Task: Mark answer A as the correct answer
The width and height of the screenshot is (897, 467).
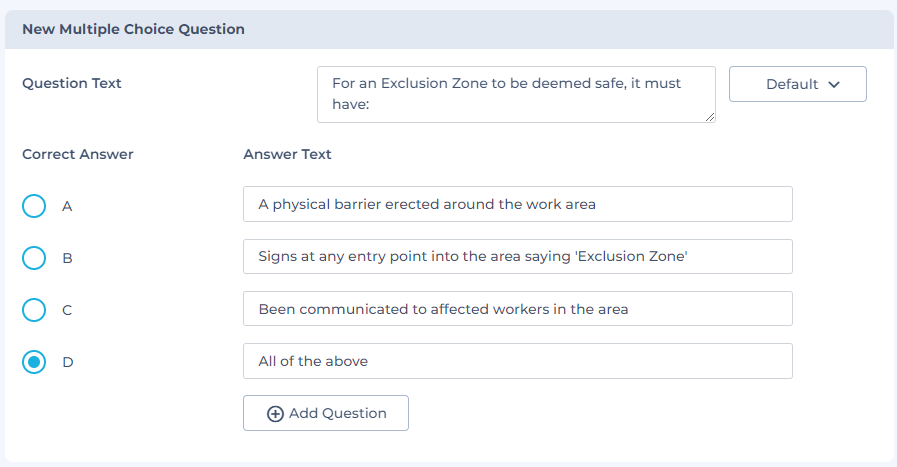Action: (x=34, y=206)
